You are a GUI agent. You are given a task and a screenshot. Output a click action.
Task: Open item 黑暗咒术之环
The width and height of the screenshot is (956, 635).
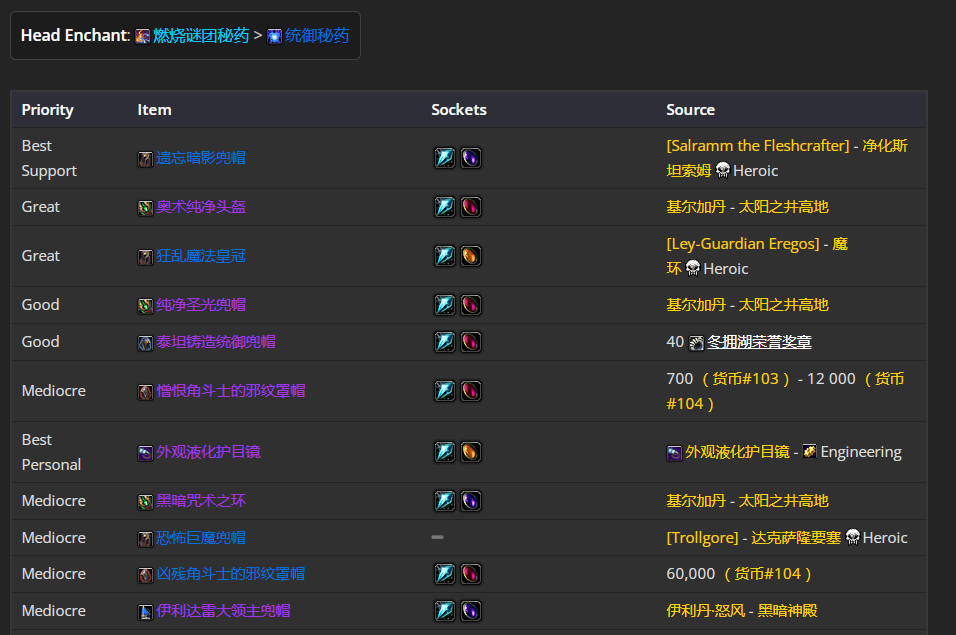[x=201, y=500]
